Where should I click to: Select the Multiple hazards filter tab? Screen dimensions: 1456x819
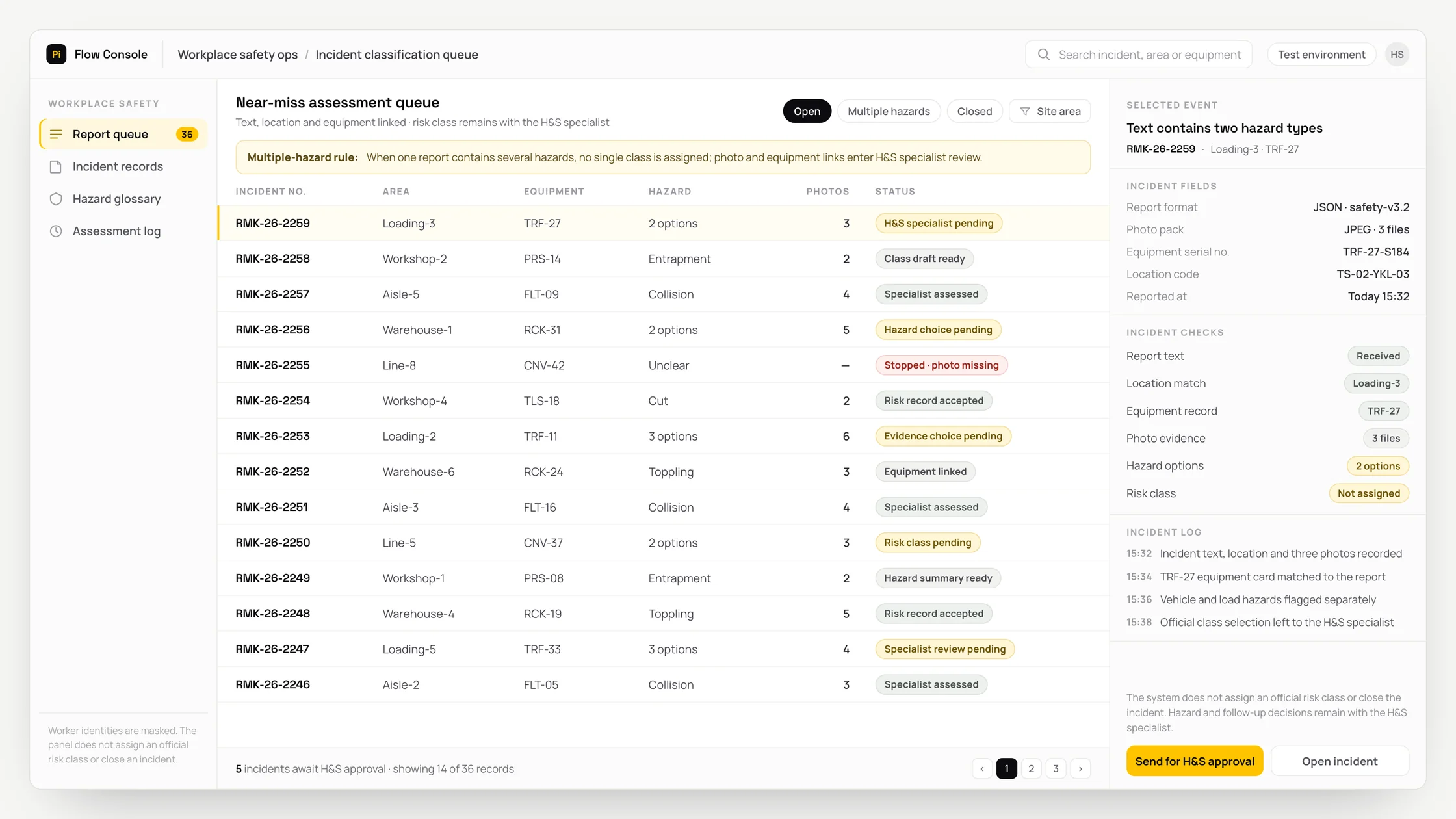pos(889,111)
